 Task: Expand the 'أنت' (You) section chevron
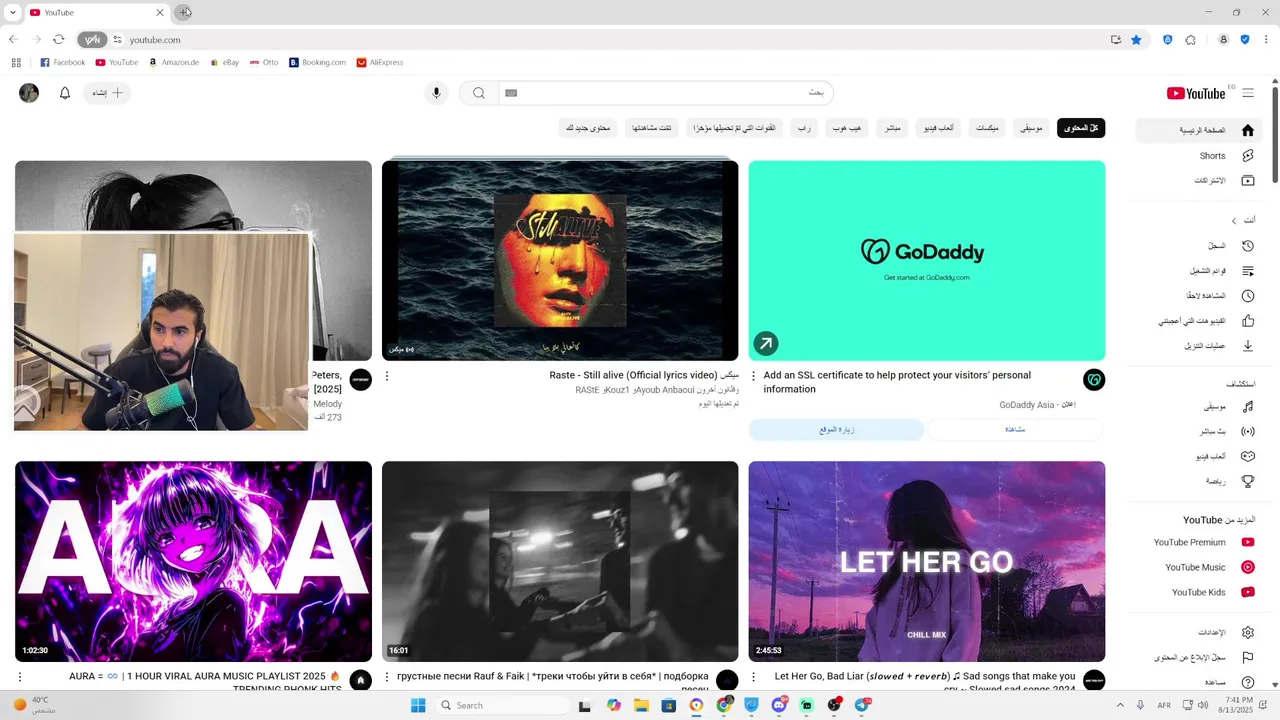(x=1234, y=220)
